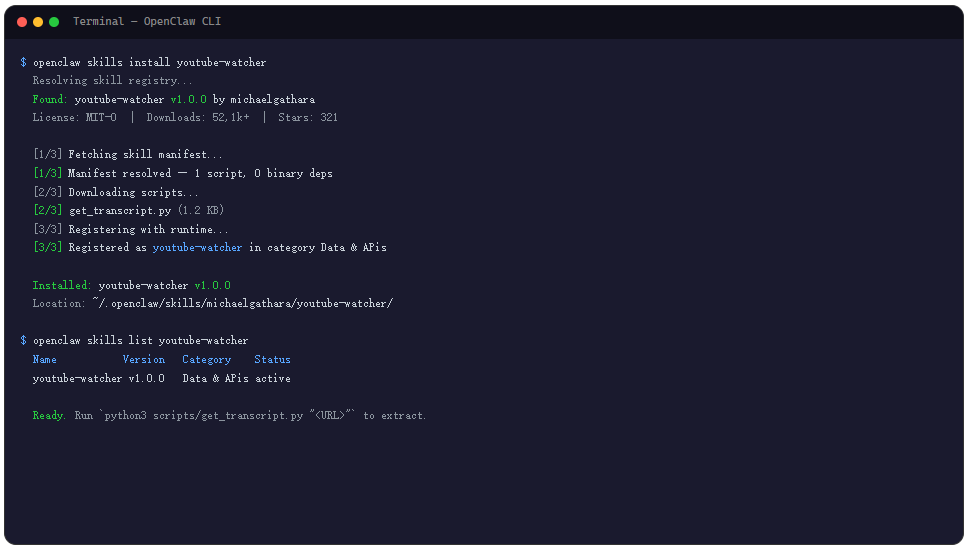This screenshot has width=968, height=548.
Task: Click the yellow minimize window button
Action: click(38, 22)
